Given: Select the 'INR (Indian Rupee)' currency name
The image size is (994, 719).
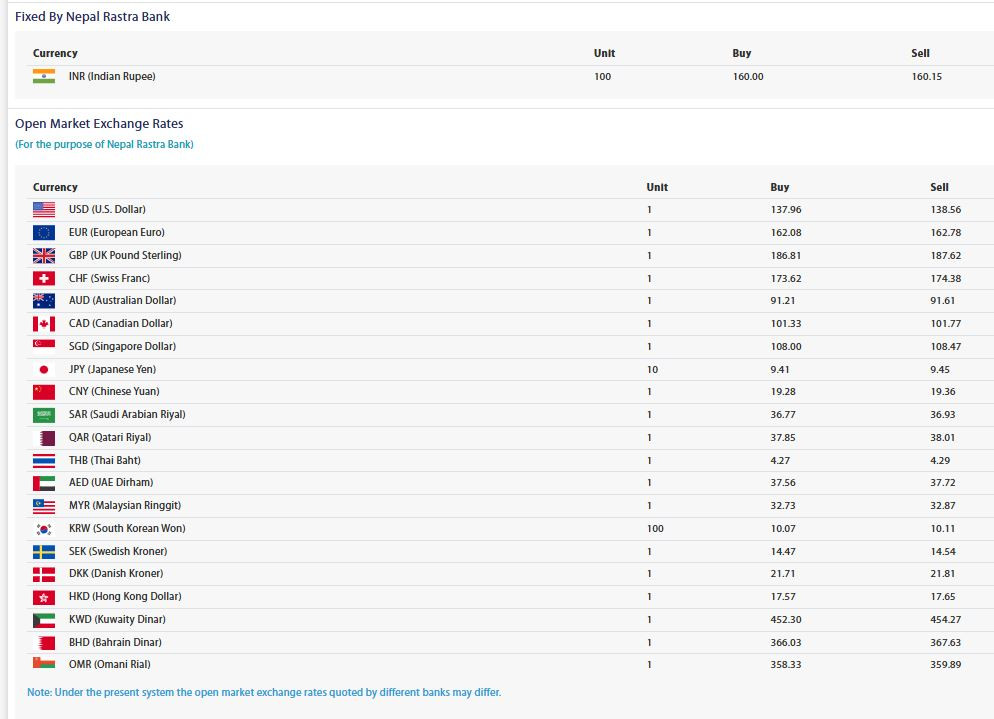Looking at the screenshot, I should click(112, 76).
